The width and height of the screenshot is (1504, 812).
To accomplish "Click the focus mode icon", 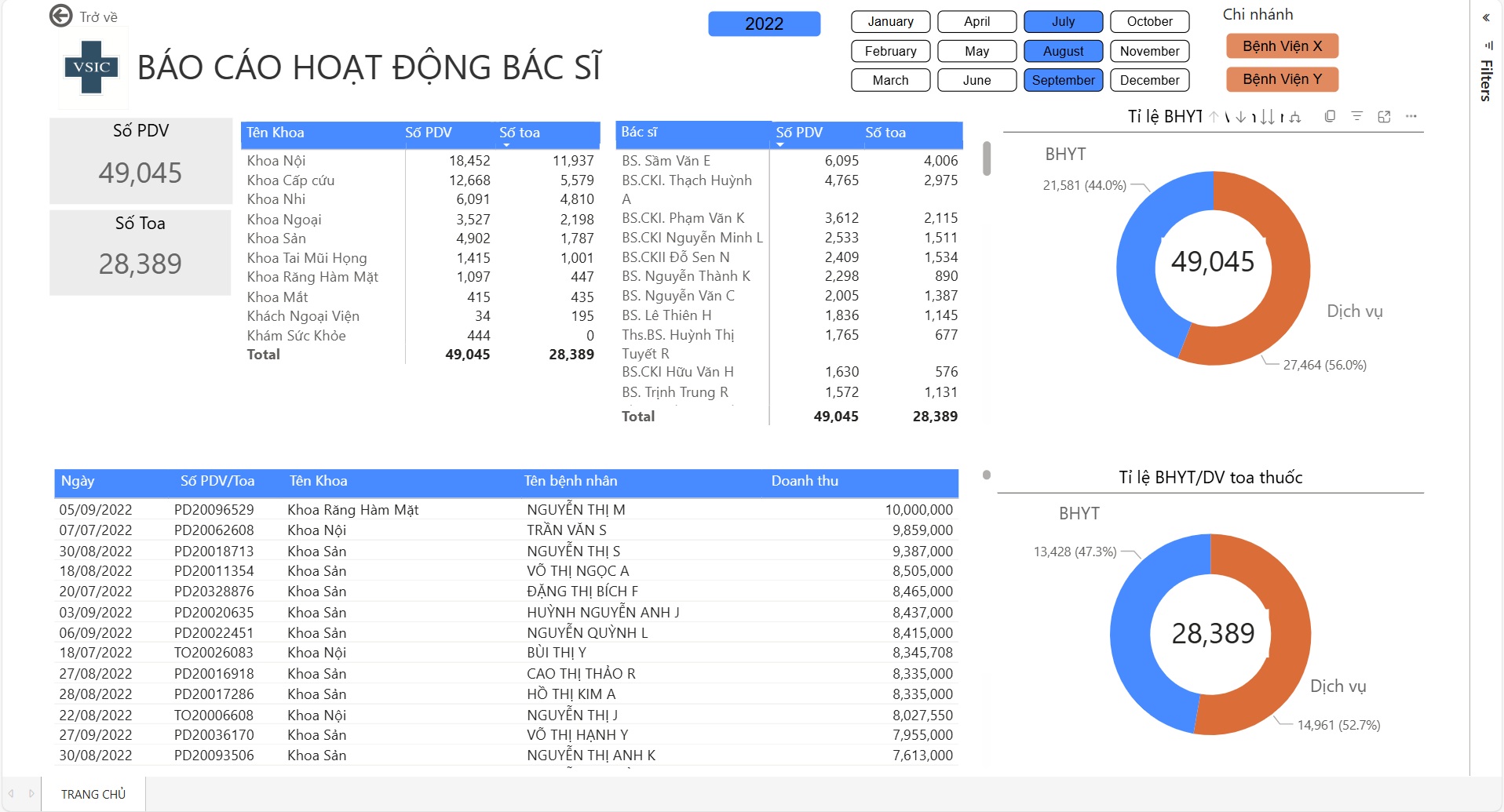I will click(1384, 116).
